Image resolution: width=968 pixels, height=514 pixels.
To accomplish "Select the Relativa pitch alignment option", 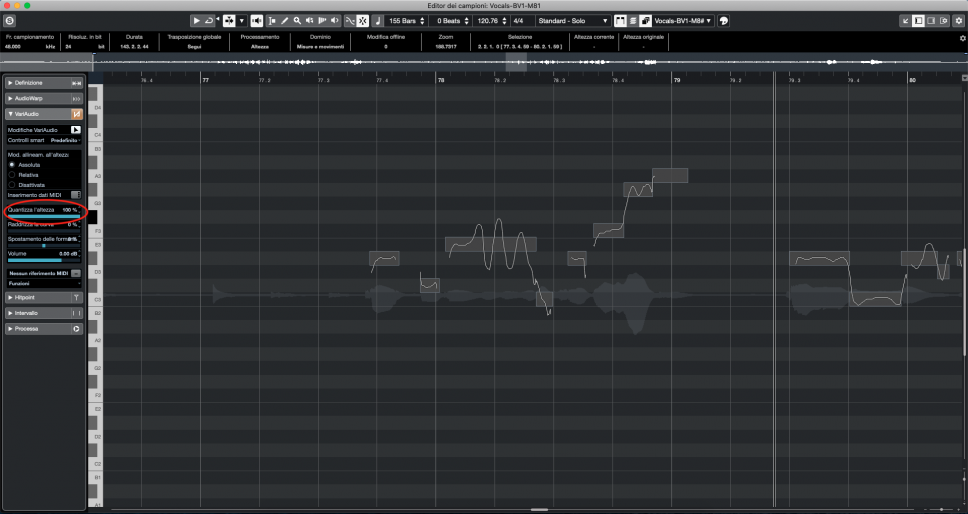I will point(12,174).
